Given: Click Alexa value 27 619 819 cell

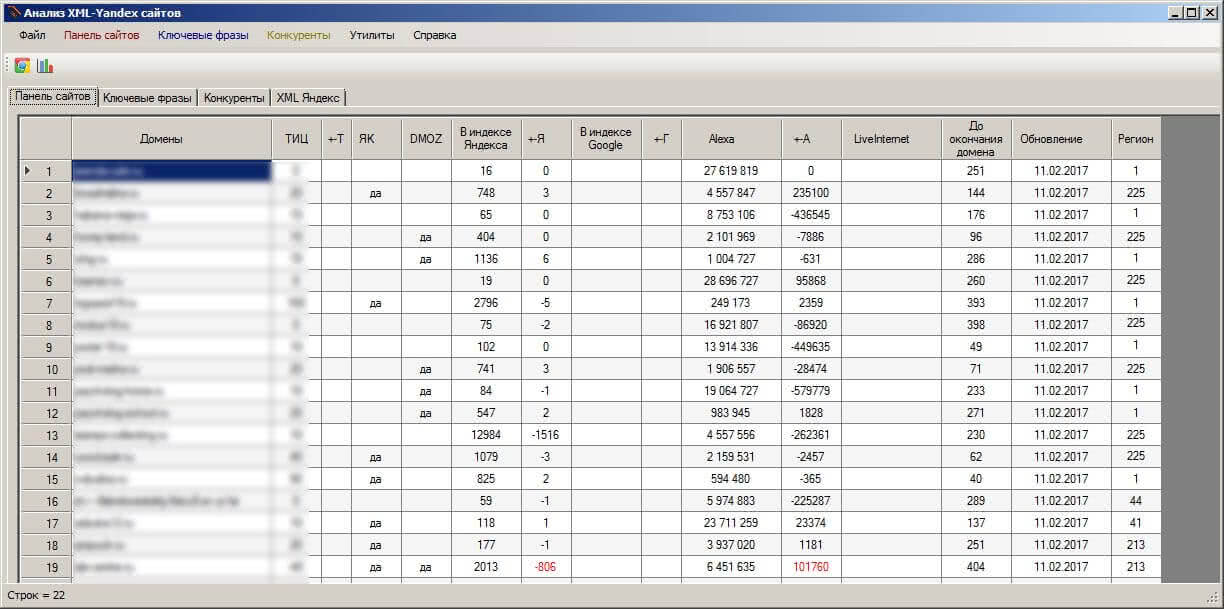Looking at the screenshot, I should tap(731, 171).
